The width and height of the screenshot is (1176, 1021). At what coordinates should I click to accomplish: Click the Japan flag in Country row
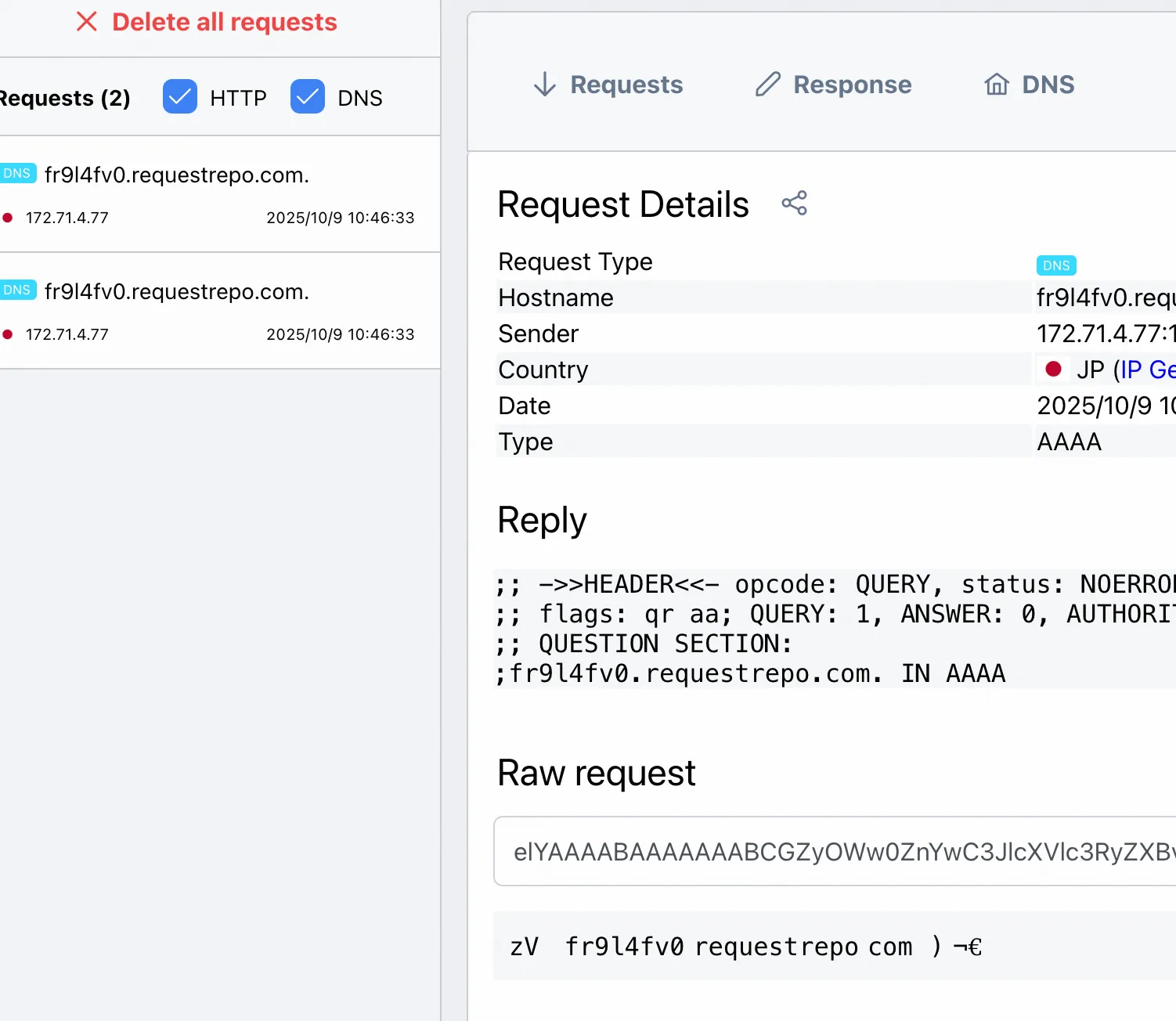tap(1053, 369)
